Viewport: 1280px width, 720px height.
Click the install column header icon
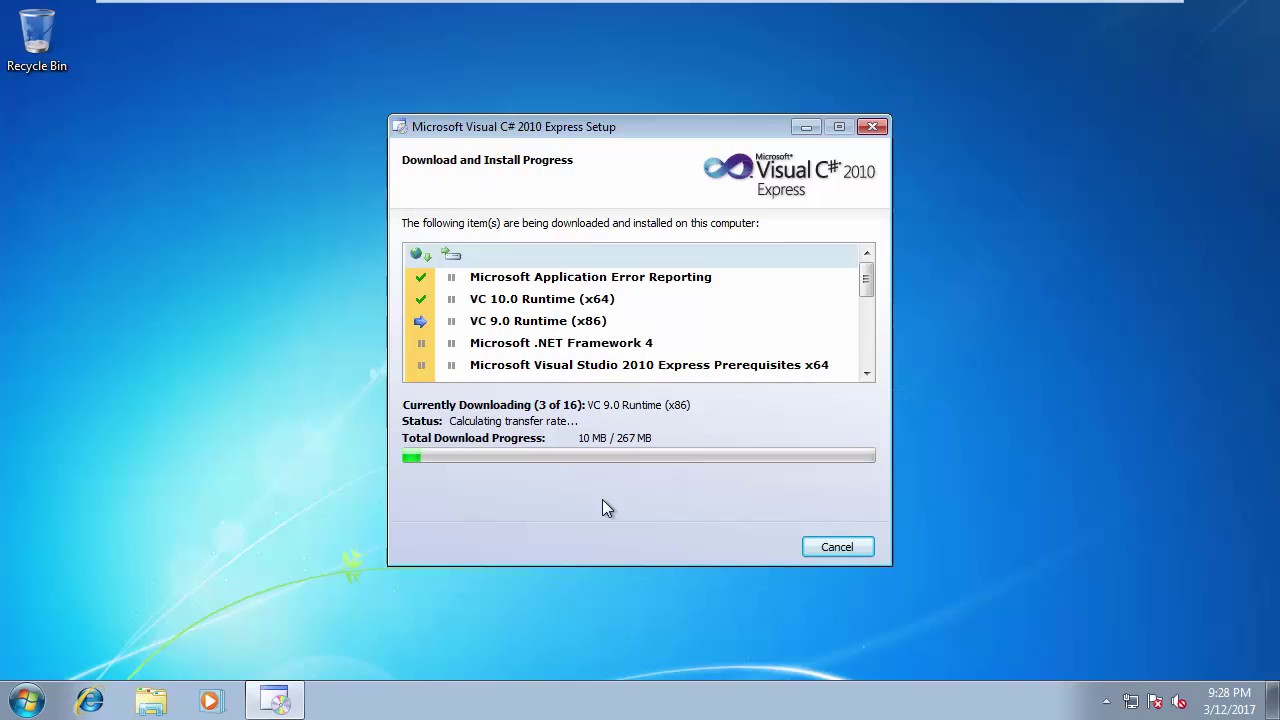coord(451,255)
